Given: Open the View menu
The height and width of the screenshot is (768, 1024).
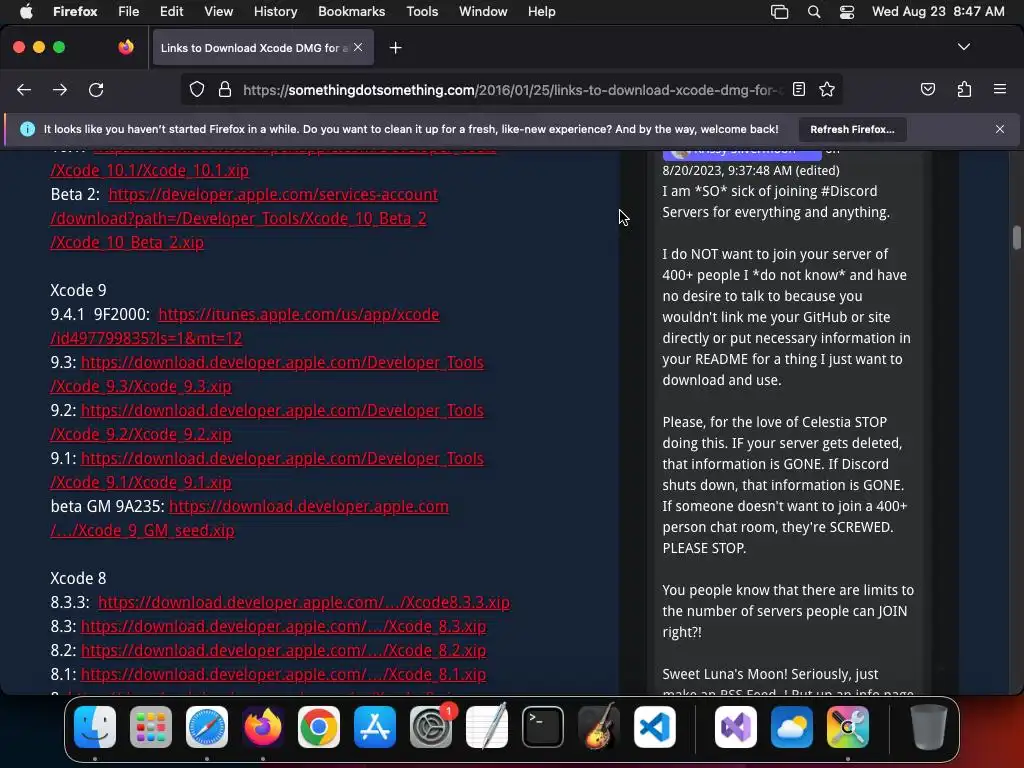Looking at the screenshot, I should coord(218,12).
